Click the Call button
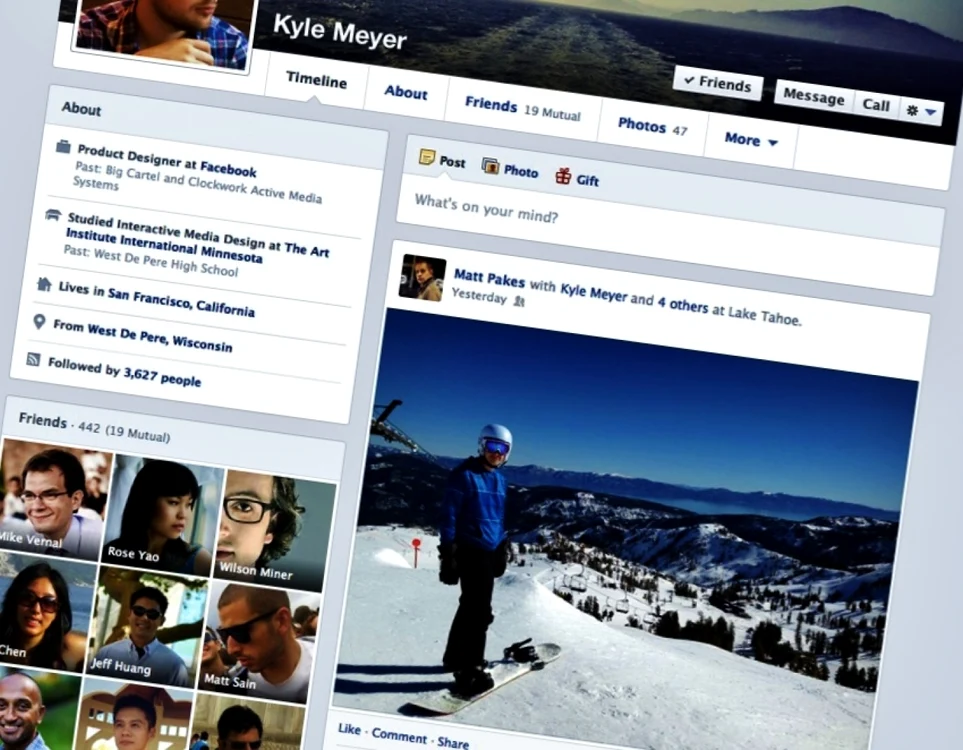The width and height of the screenshot is (963, 750). 876,104
